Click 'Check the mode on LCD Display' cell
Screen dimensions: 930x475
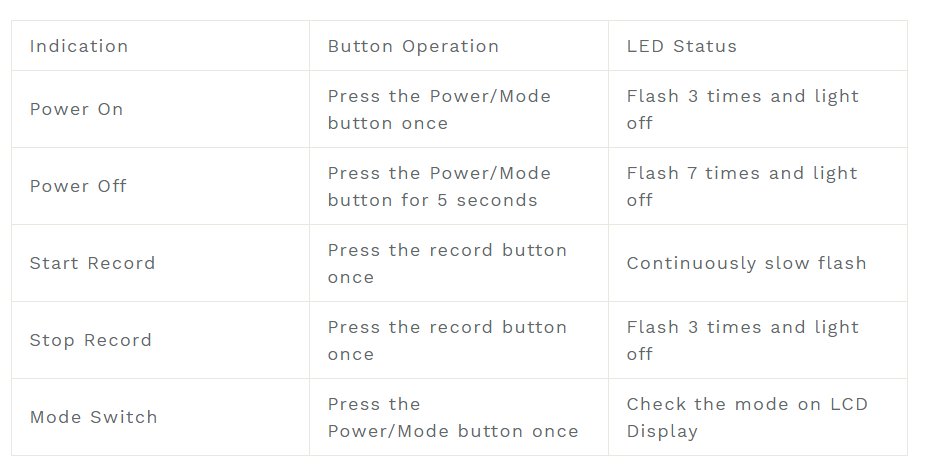(747, 418)
